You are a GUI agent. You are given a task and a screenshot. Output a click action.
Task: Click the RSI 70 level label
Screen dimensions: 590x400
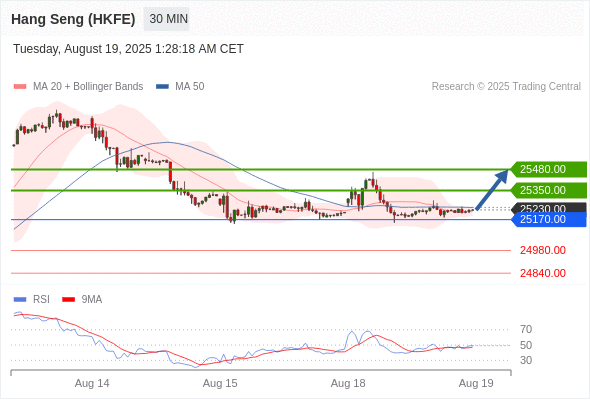[526, 330]
